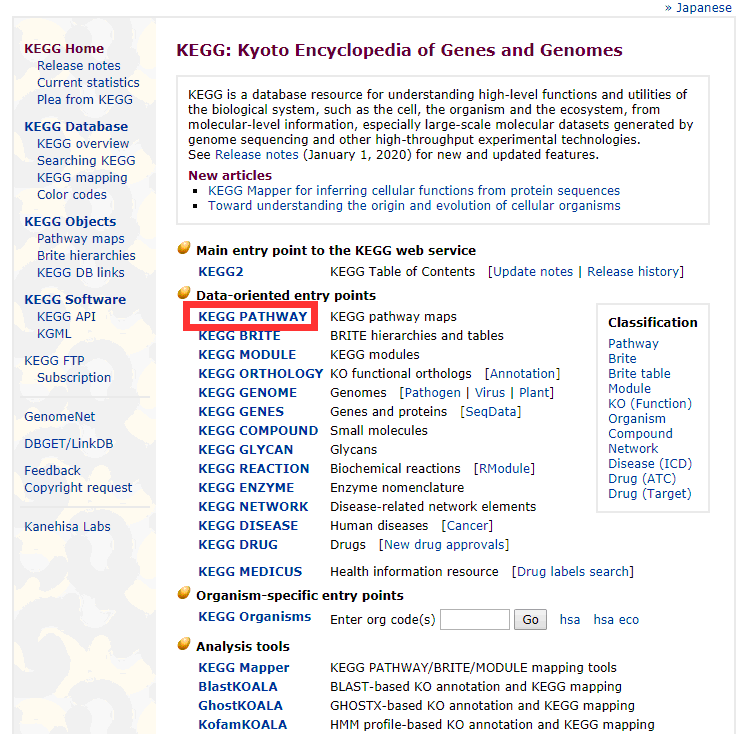Image resolution: width=752 pixels, height=734 pixels.
Task: Open Subscription link
Action: point(74,378)
